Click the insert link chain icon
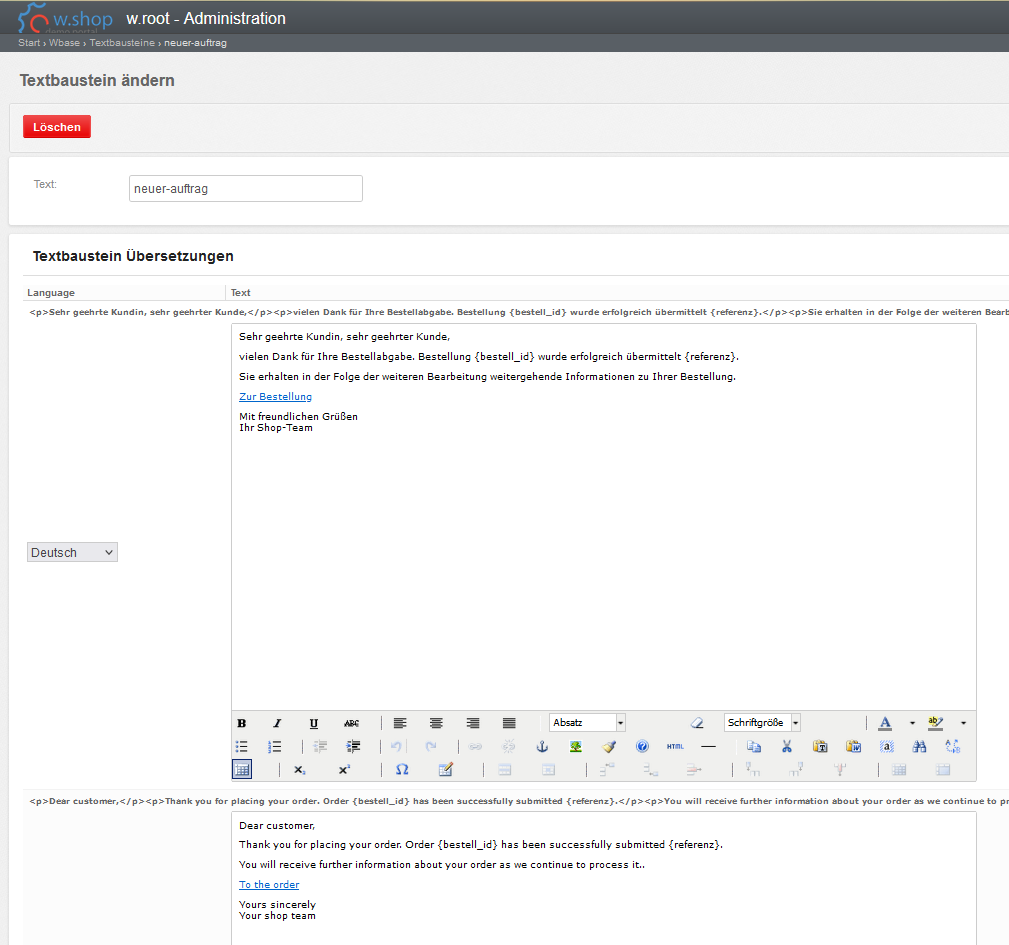 pos(475,746)
